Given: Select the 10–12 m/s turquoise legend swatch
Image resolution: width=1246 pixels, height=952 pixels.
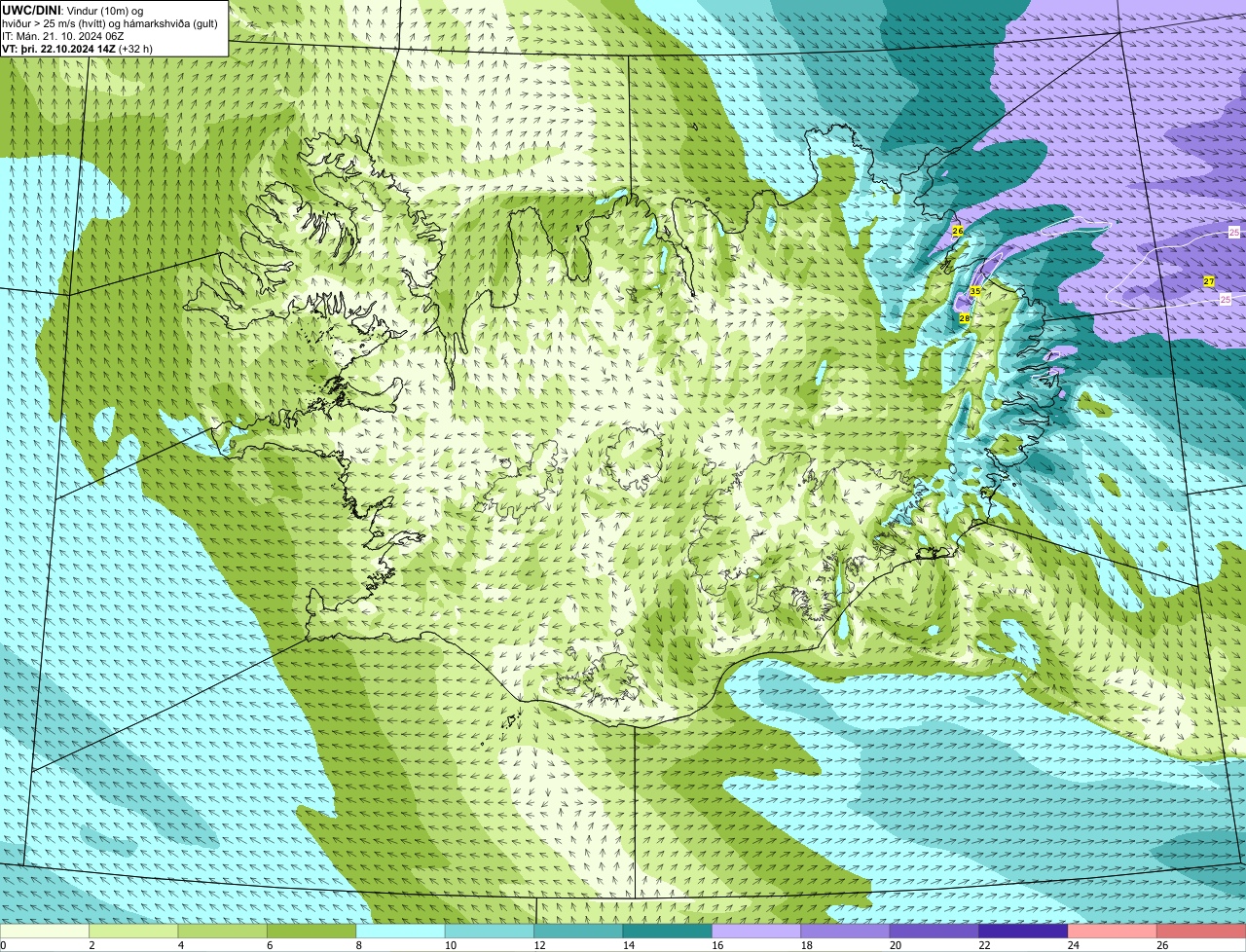Looking at the screenshot, I should [490, 931].
